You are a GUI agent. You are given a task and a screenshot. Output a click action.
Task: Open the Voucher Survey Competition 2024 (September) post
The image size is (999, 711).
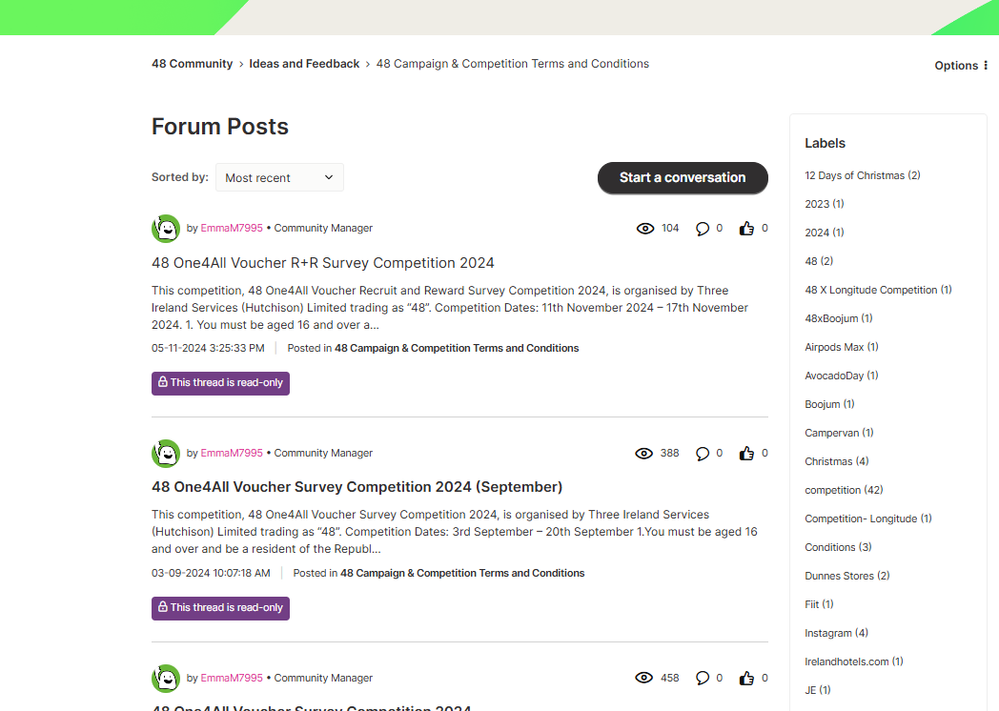[357, 487]
